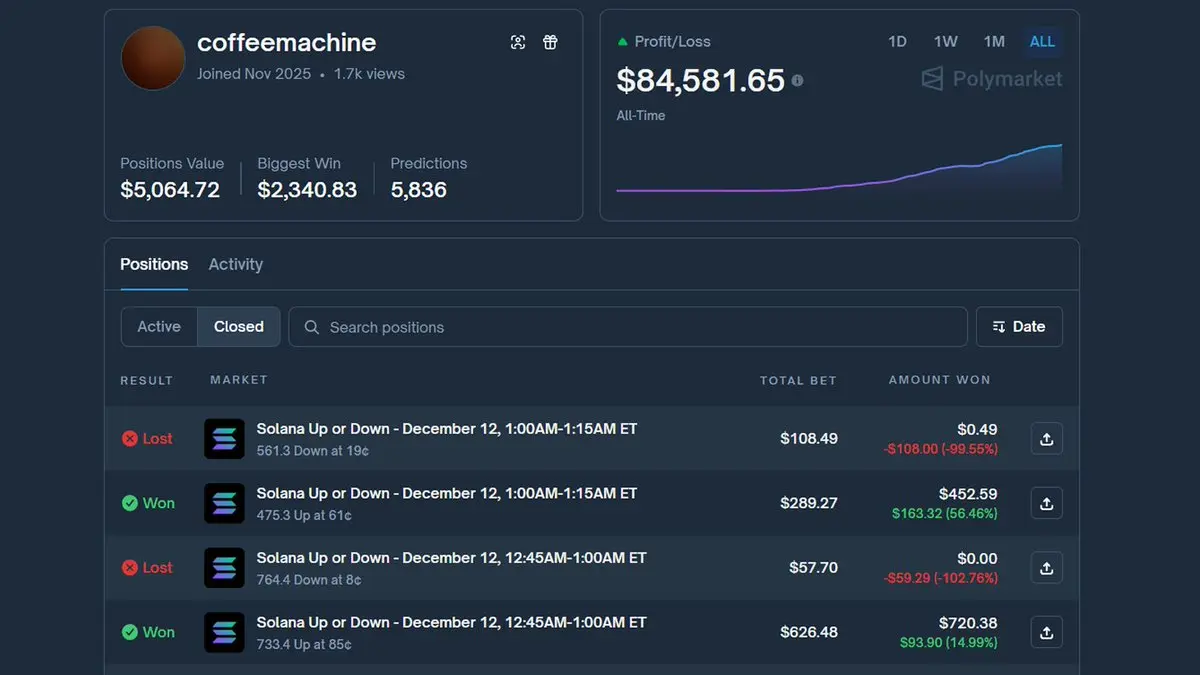The width and height of the screenshot is (1200, 675).
Task: Select the 1M time range
Action: [994, 41]
